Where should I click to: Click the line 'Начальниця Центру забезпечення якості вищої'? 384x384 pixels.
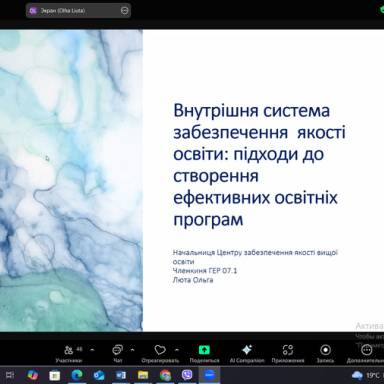click(x=255, y=252)
